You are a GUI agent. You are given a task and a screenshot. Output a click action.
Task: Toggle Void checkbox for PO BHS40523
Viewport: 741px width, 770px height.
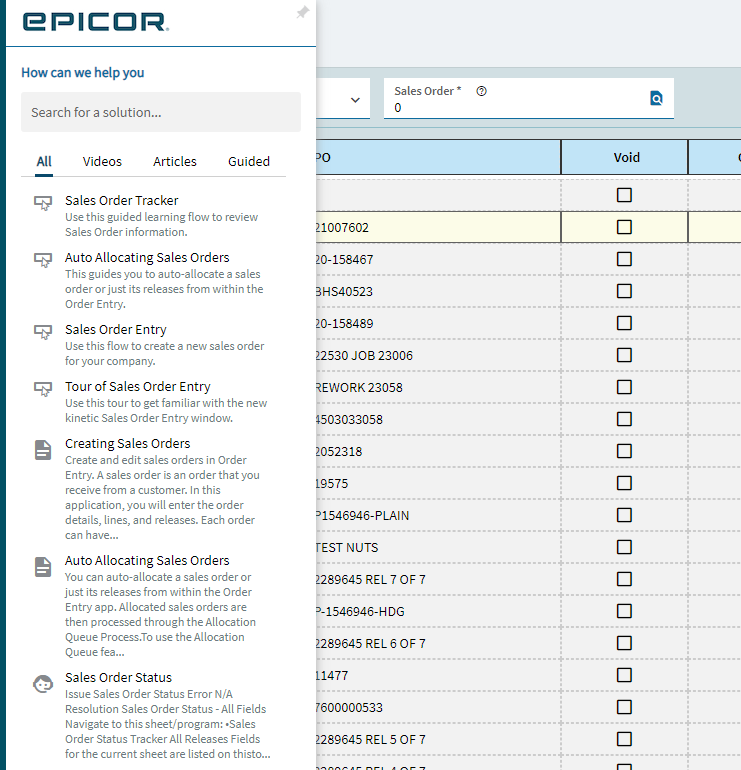(624, 291)
